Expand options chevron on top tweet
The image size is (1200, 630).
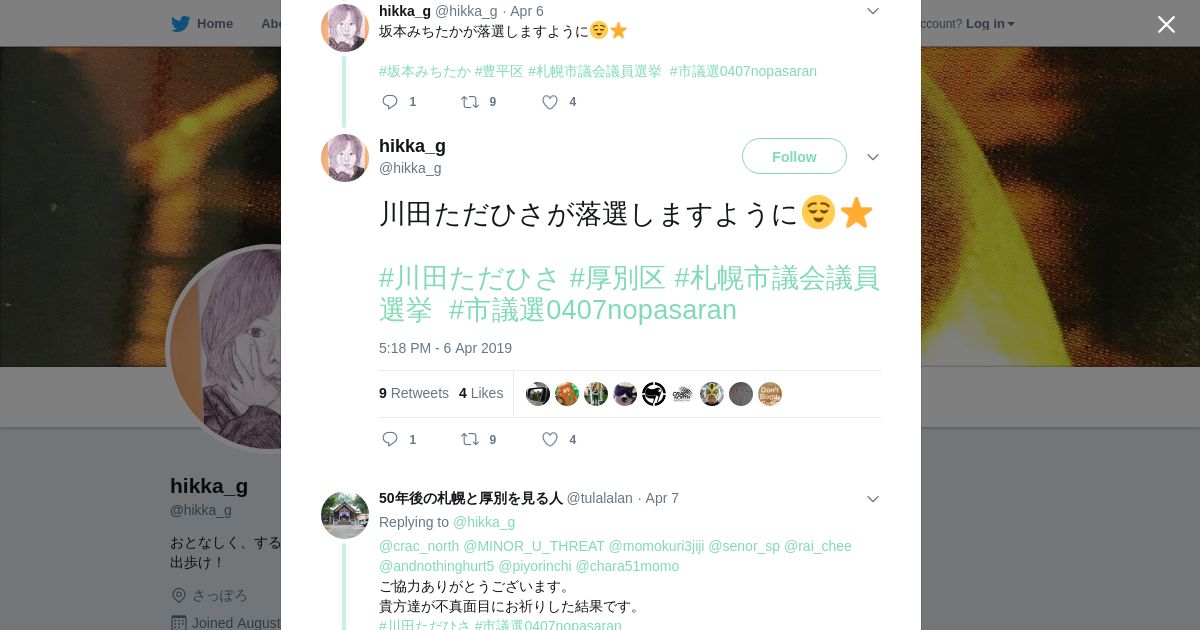coord(872,11)
